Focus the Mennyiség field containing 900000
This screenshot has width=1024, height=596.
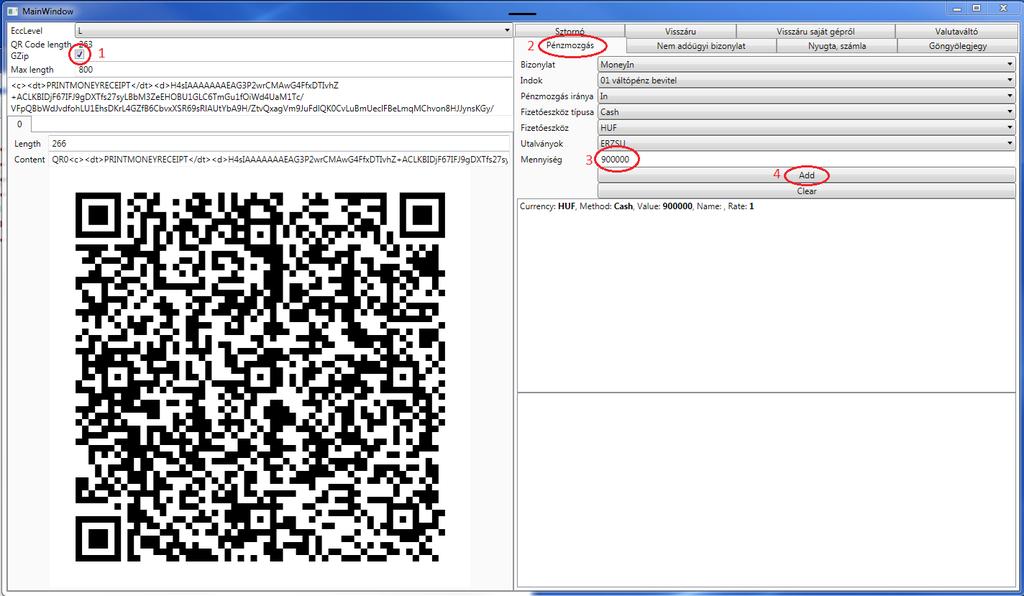point(807,159)
